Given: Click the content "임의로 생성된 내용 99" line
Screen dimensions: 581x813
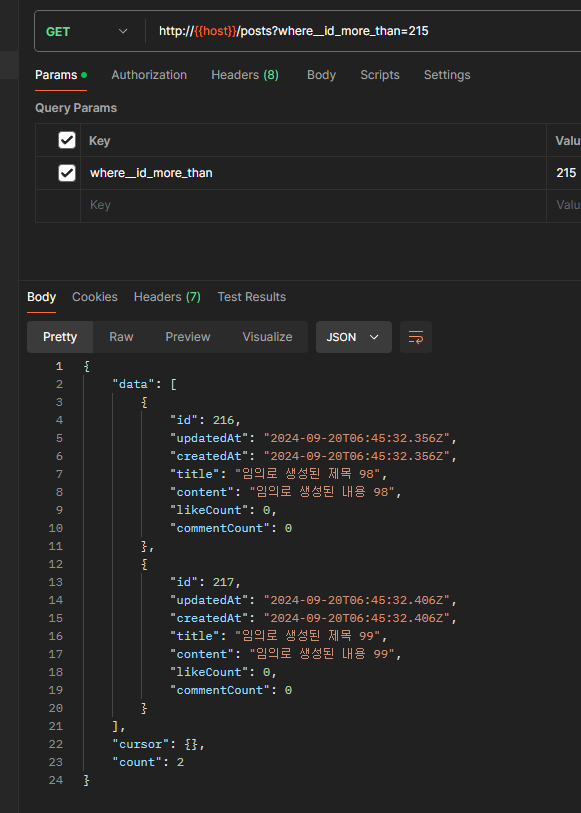Looking at the screenshot, I should [x=286, y=654].
